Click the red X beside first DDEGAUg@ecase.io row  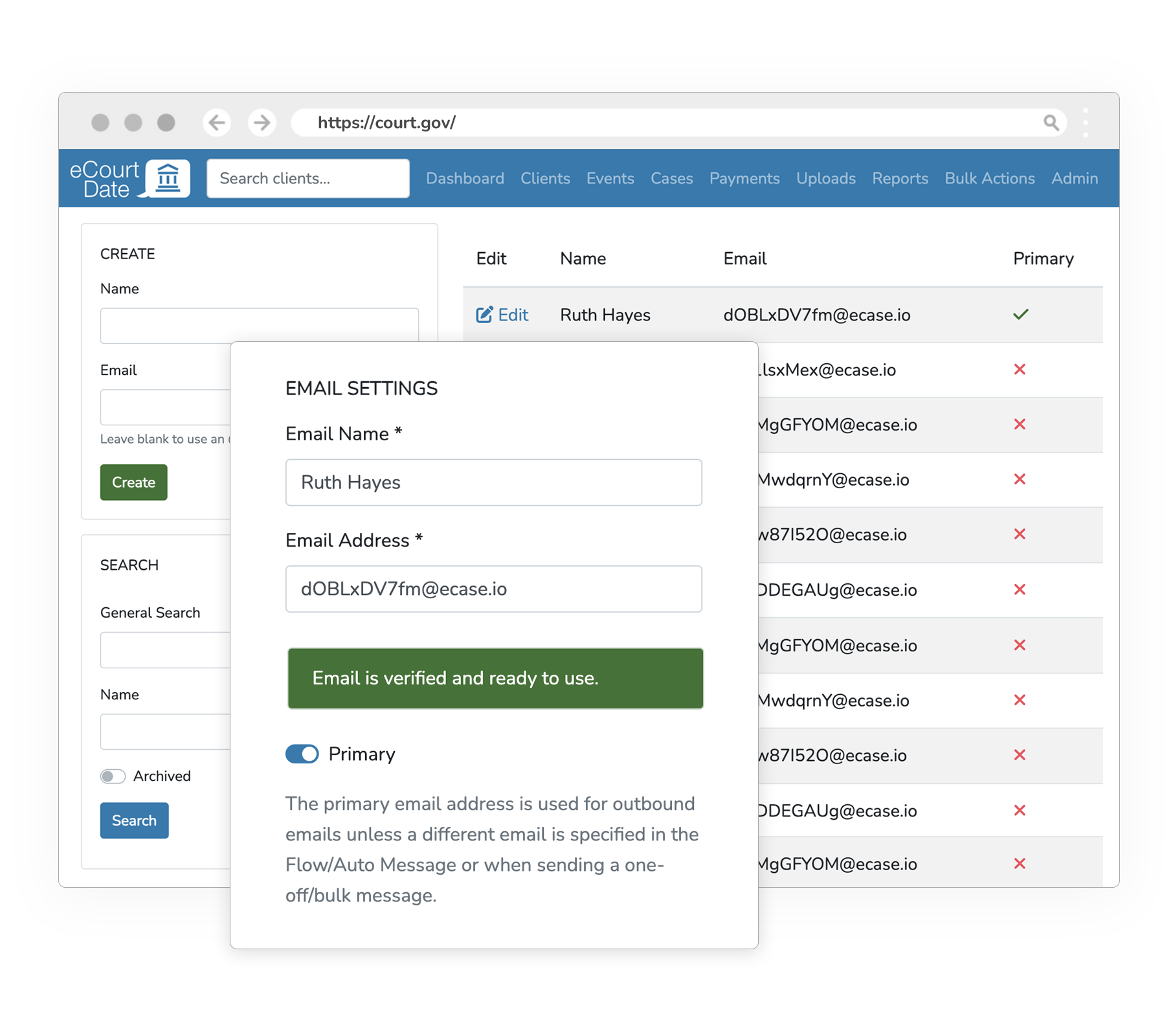pyautogui.click(x=1020, y=590)
